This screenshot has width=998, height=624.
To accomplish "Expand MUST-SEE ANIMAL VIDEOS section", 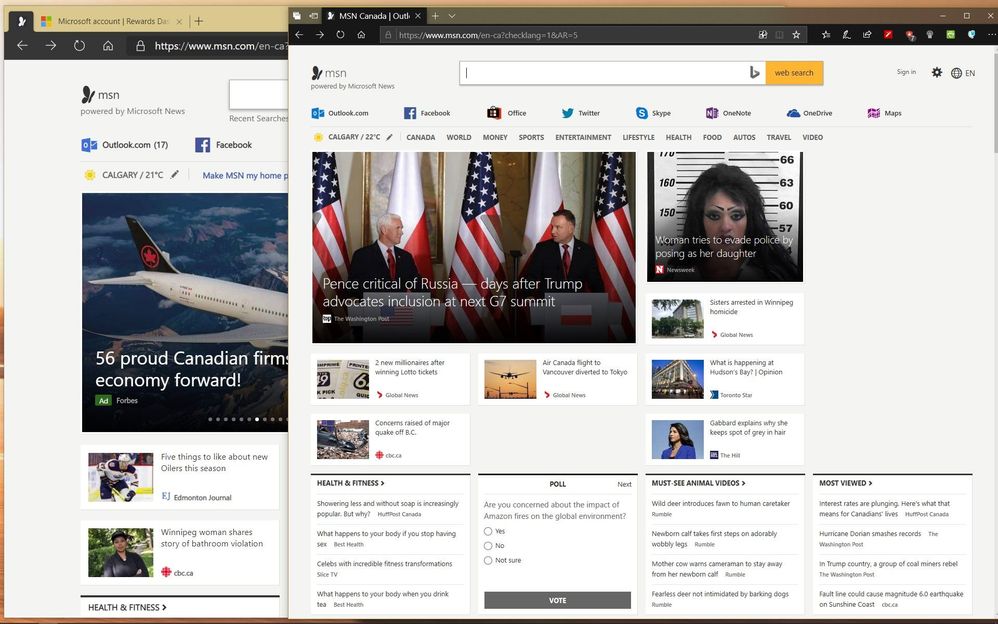I will tap(698, 483).
